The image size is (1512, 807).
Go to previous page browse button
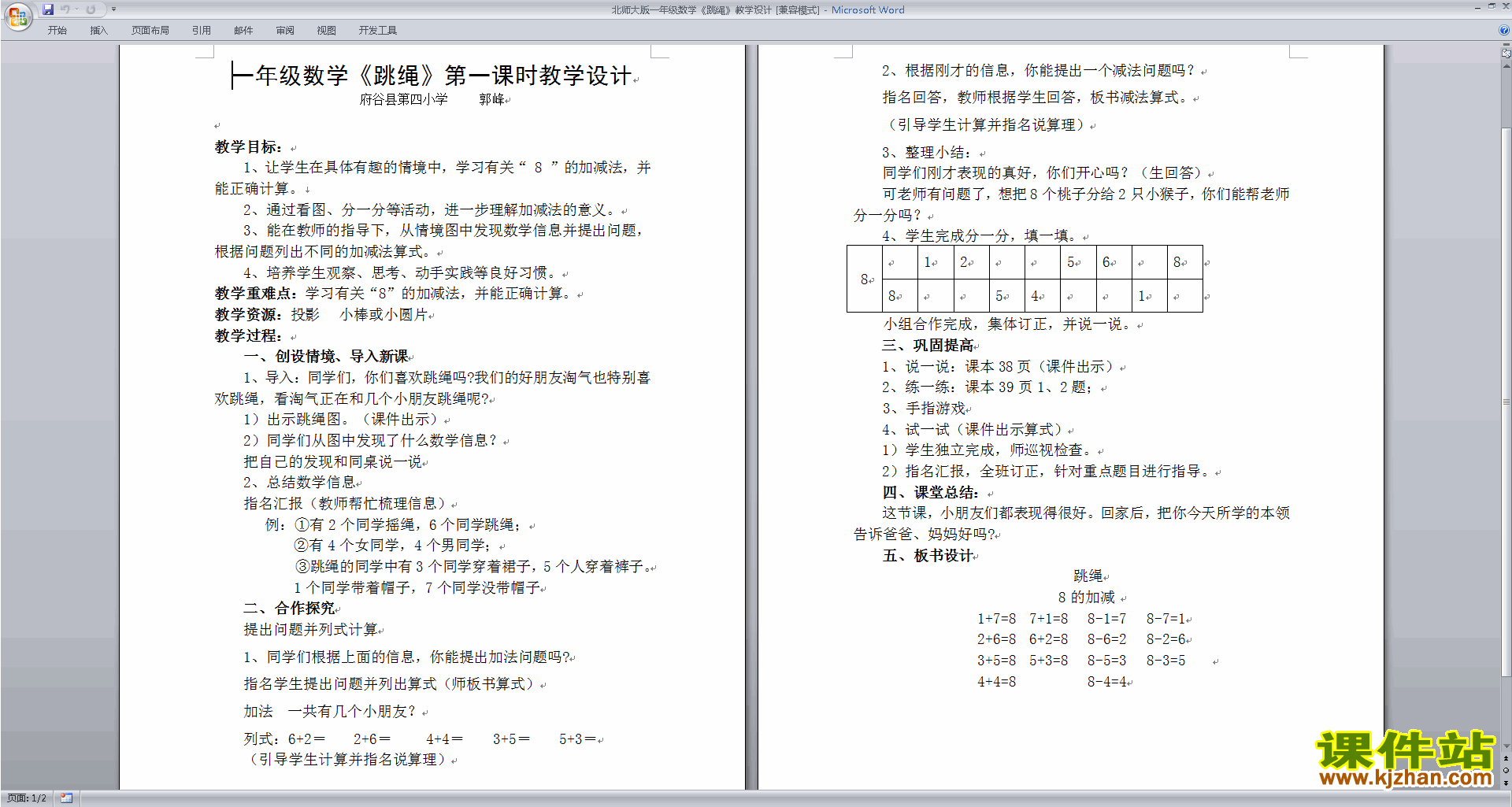[x=1506, y=758]
